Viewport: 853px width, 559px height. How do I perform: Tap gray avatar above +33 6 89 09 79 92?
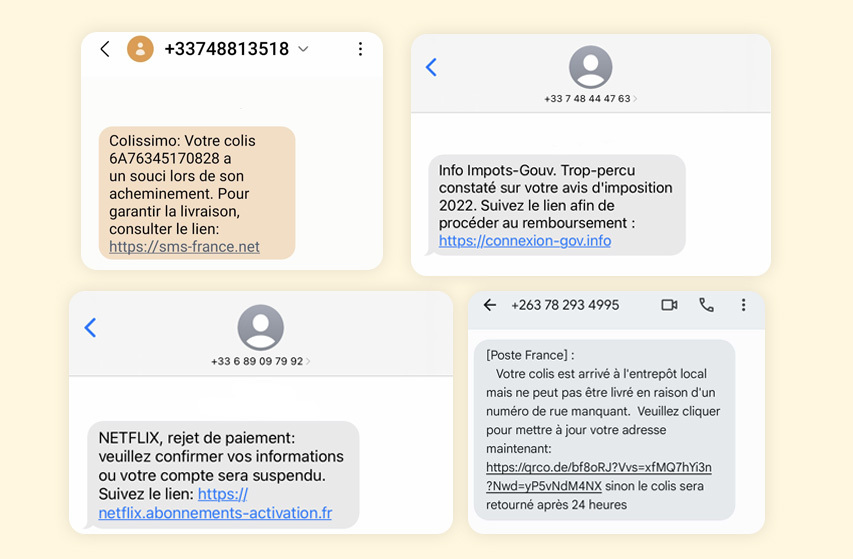click(260, 327)
